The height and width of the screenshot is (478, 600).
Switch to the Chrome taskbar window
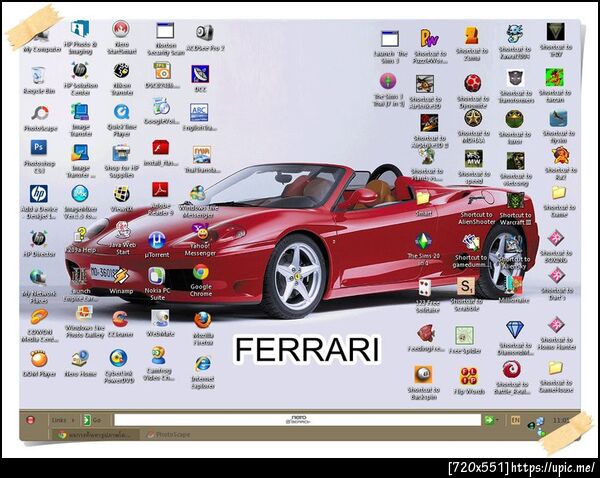[95, 435]
